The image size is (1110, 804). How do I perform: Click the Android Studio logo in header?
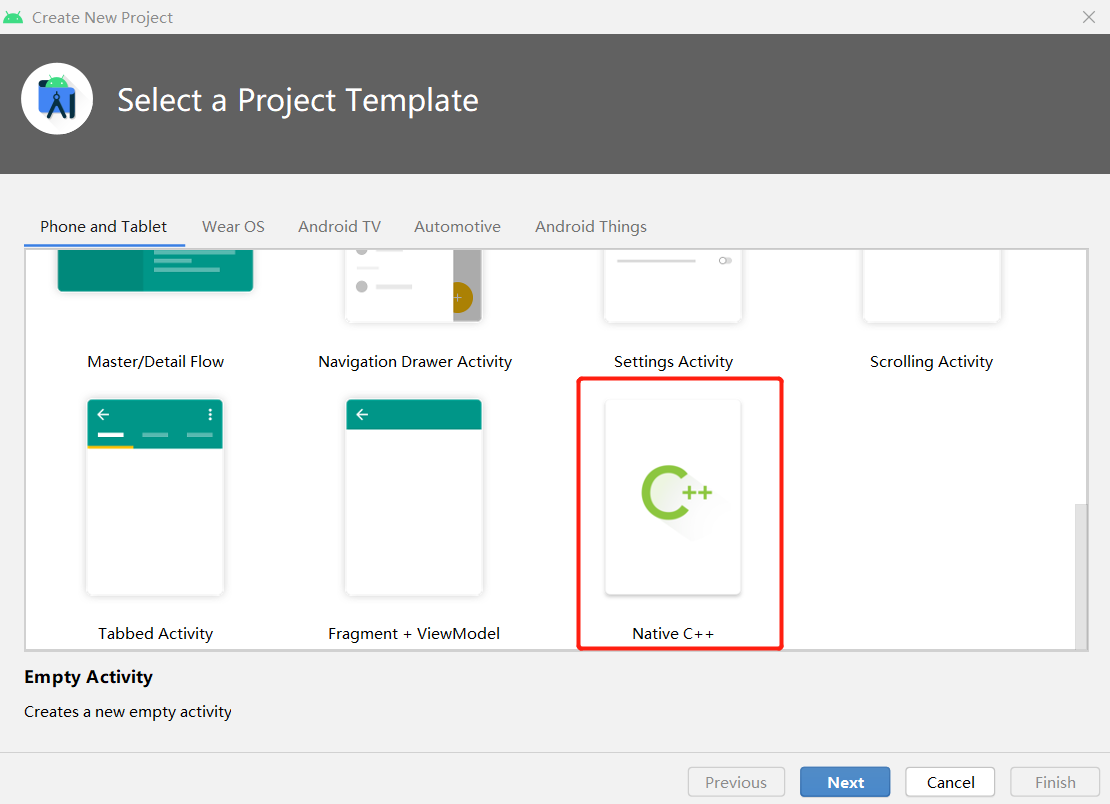(57, 99)
